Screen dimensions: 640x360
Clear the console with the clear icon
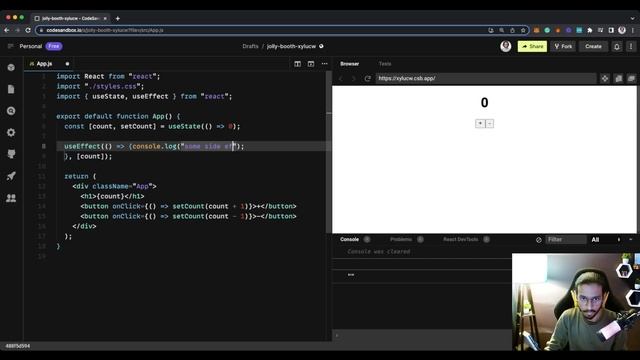[539, 240]
